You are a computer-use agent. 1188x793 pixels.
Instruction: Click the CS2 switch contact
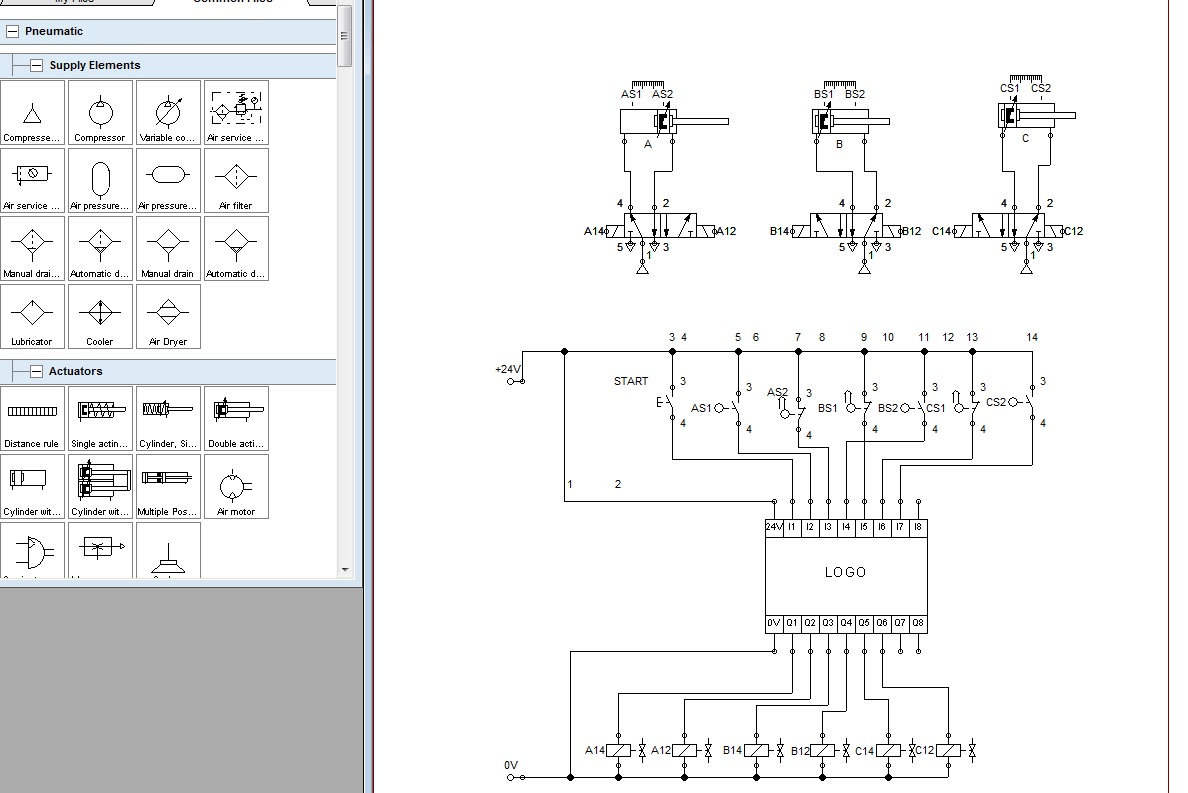[x=1023, y=402]
